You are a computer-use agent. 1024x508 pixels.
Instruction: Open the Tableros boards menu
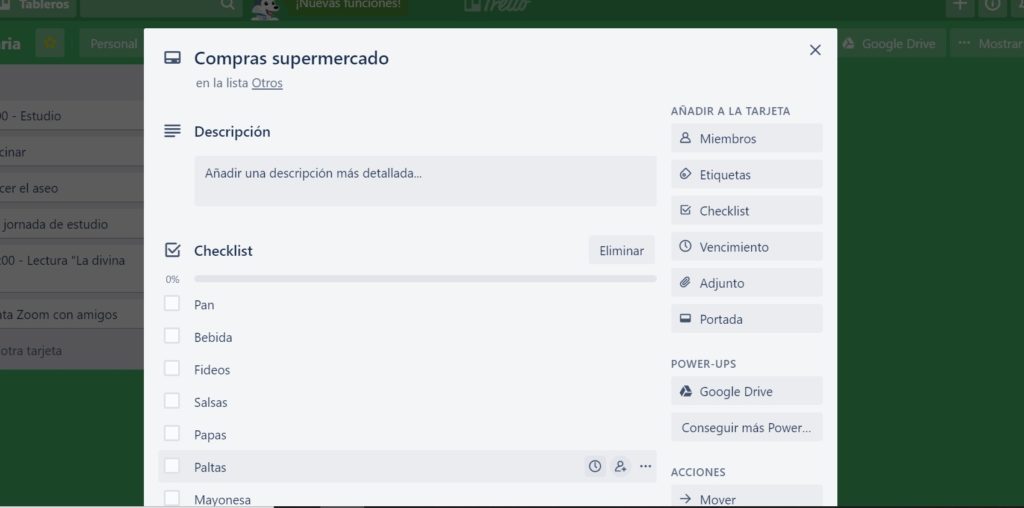[36, 6]
